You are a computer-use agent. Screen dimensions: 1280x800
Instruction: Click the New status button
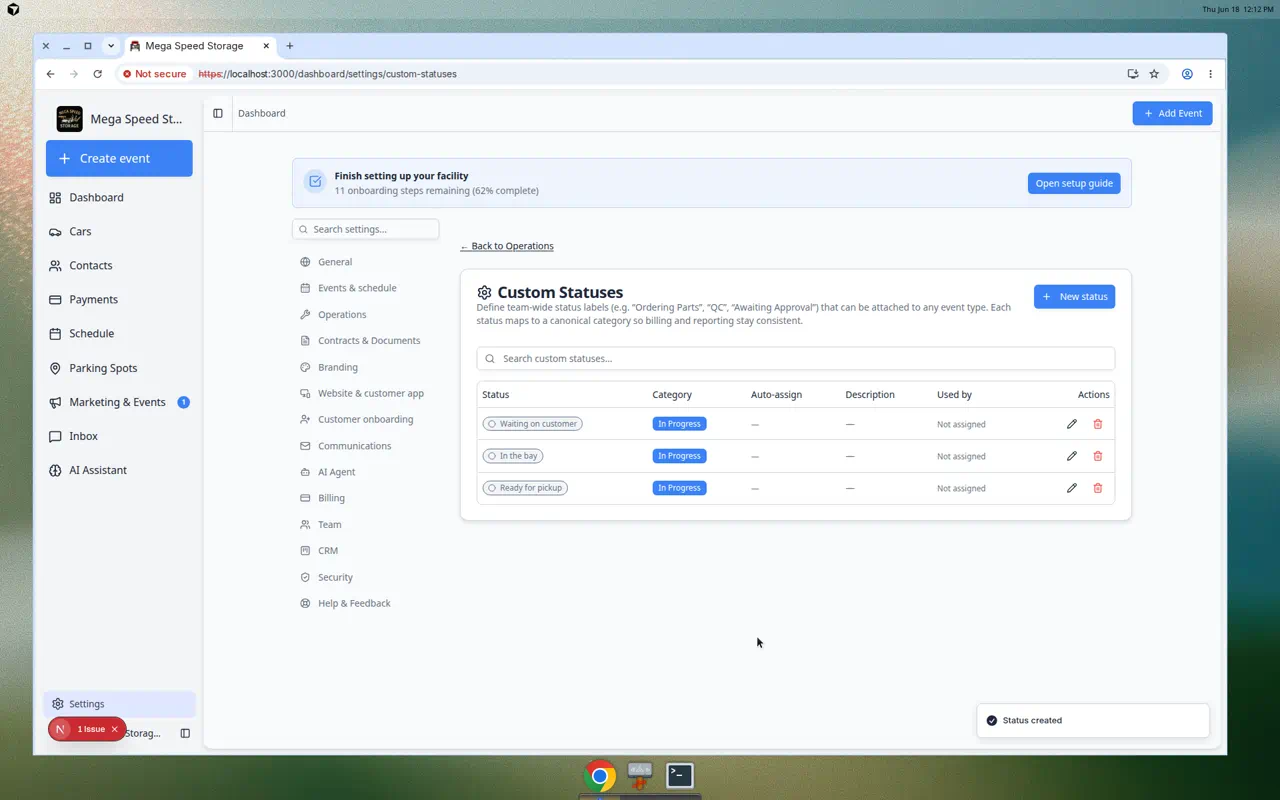pyautogui.click(x=1074, y=296)
